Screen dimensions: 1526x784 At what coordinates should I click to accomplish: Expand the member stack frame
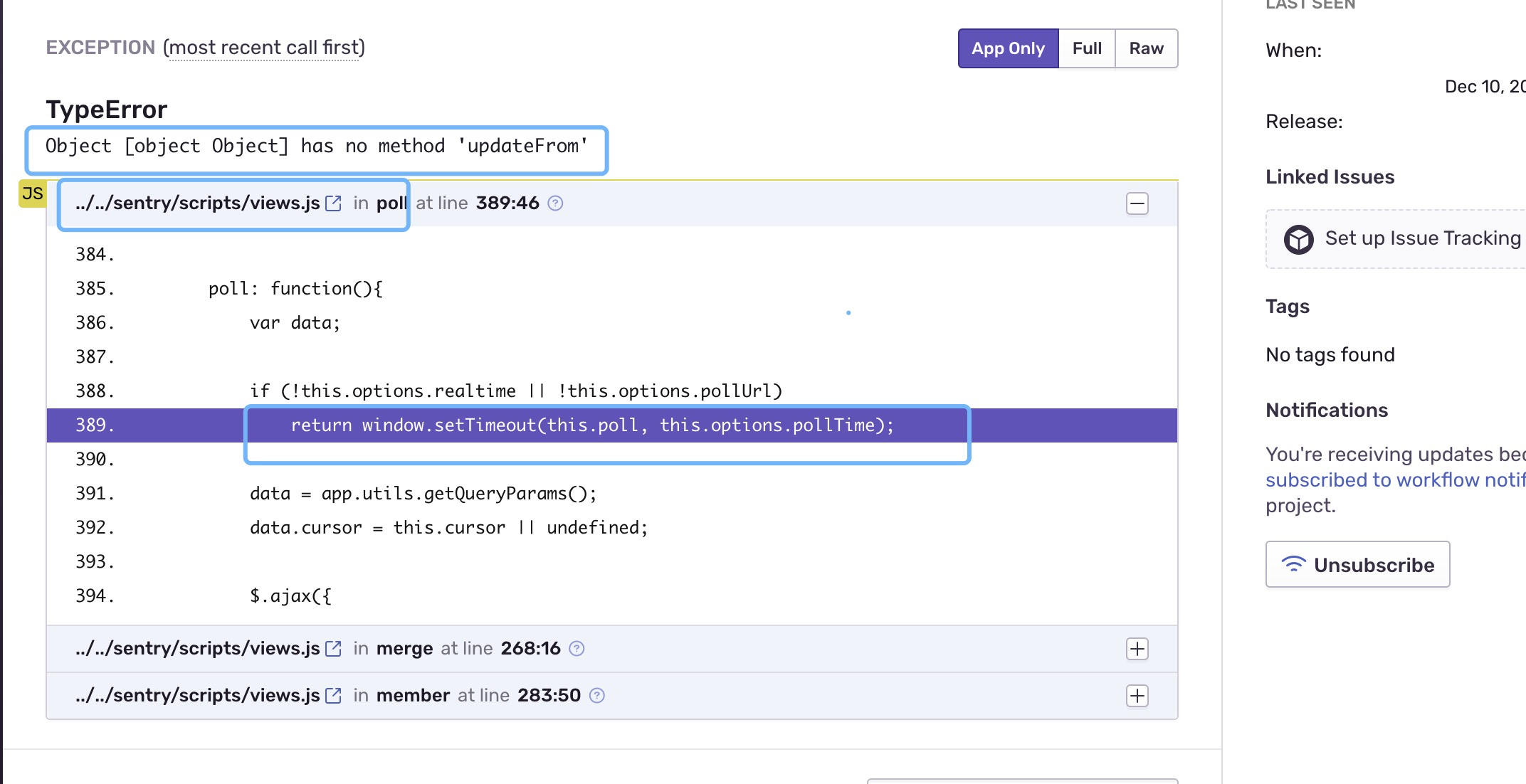pyautogui.click(x=1137, y=696)
